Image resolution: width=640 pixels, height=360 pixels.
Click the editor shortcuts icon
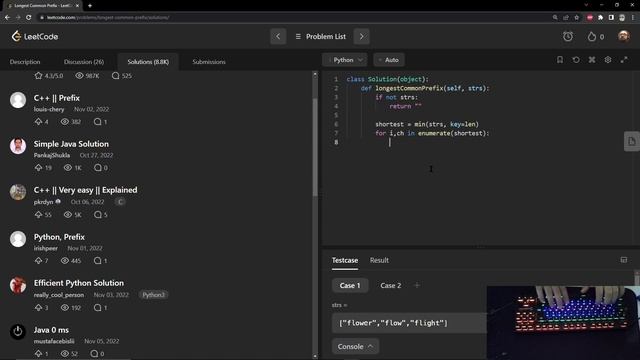click(x=592, y=60)
